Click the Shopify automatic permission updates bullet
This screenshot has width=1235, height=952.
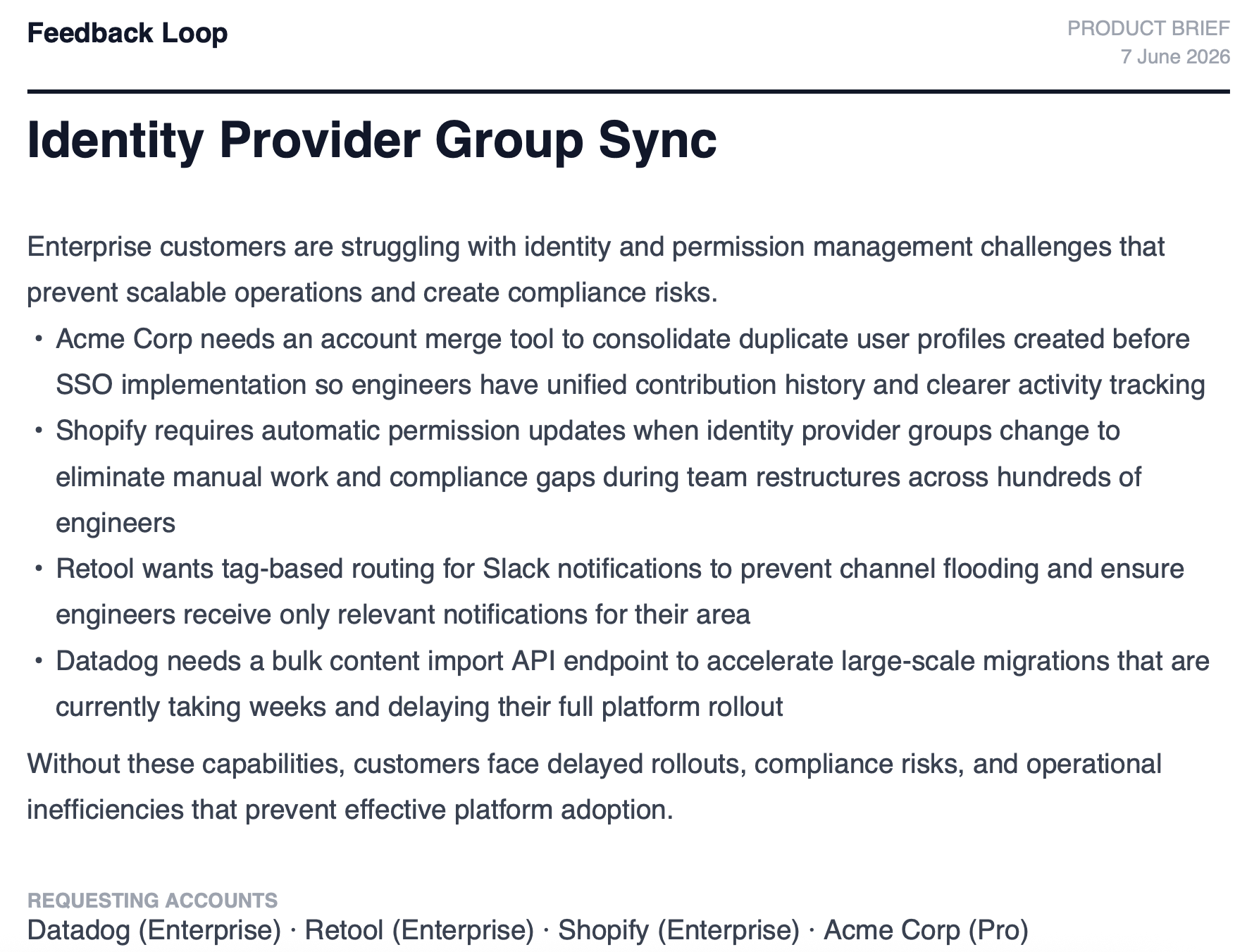point(598,477)
